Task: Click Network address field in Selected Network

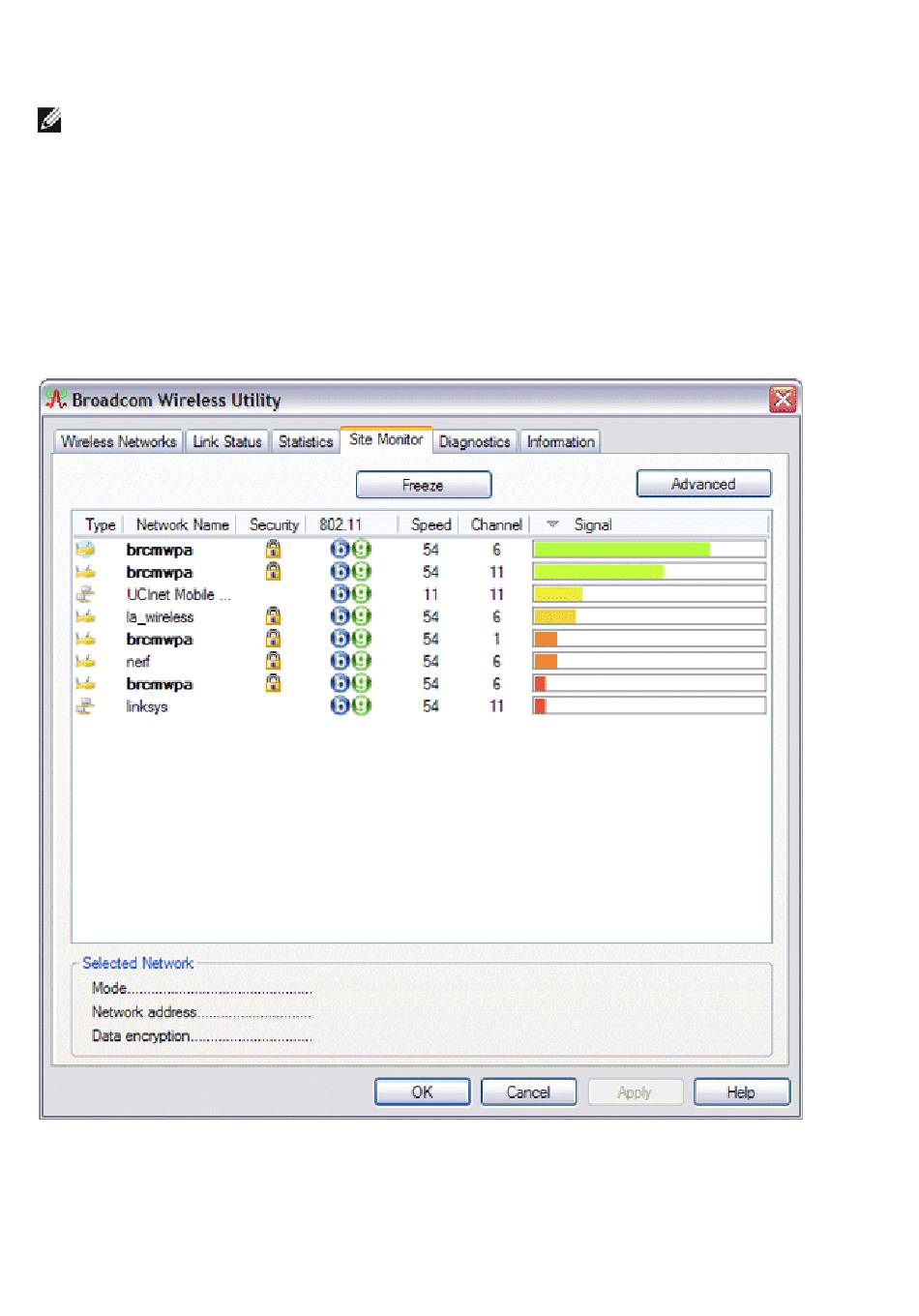Action: 201,1012
